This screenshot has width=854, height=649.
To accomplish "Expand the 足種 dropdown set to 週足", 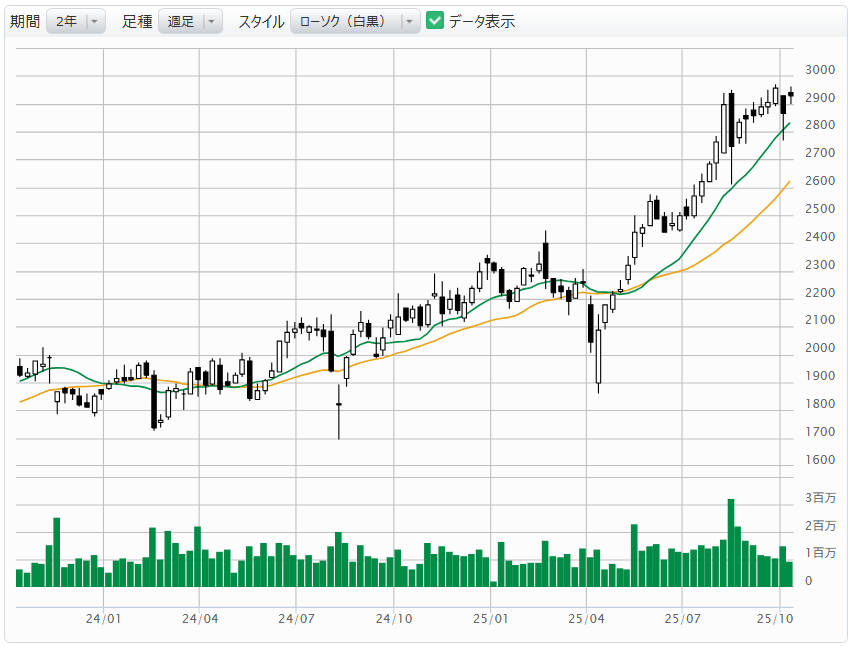I will click(x=190, y=21).
